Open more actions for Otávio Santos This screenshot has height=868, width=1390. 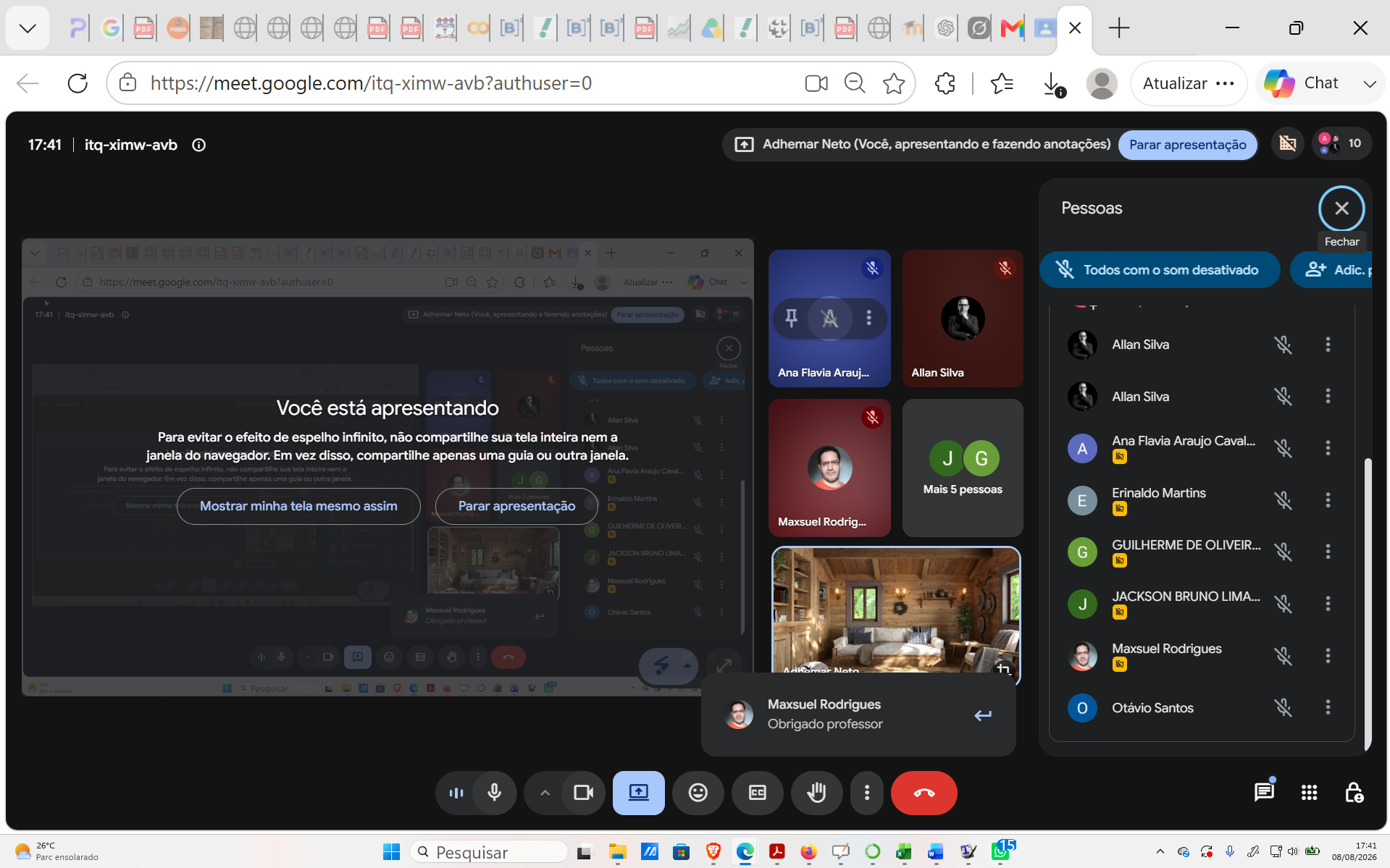click(x=1328, y=707)
